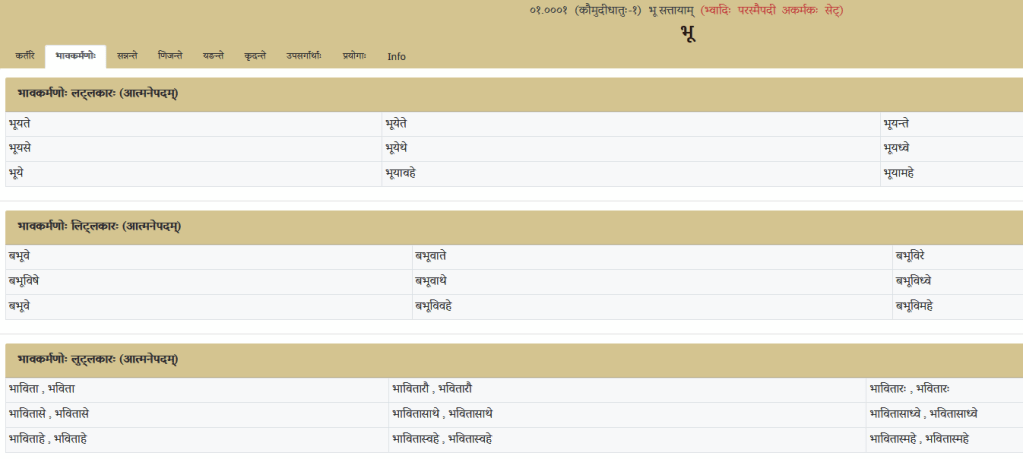This screenshot has height=459, width=1023.
Task: Click the large भू dhatu title
Action: click(688, 33)
